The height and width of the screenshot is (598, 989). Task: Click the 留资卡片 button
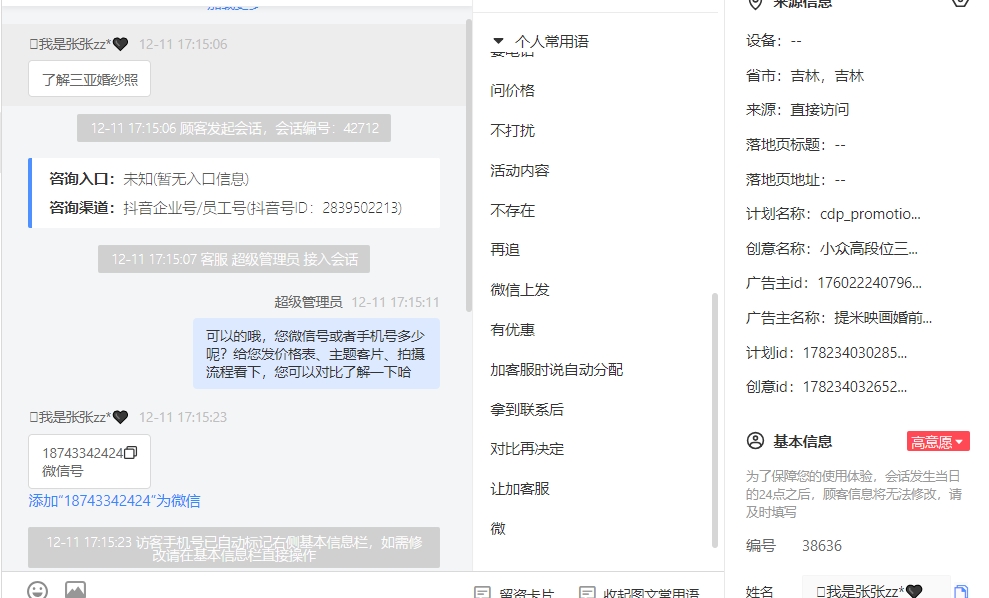pos(515,593)
